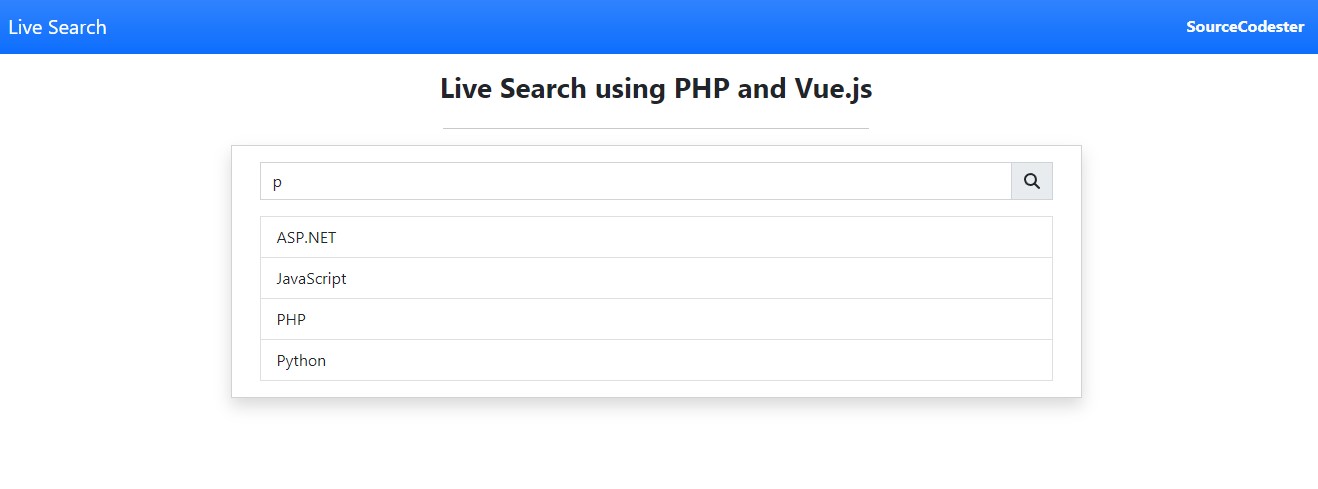Click the blue navigation bar background
The height and width of the screenshot is (489, 1318).
(650, 27)
